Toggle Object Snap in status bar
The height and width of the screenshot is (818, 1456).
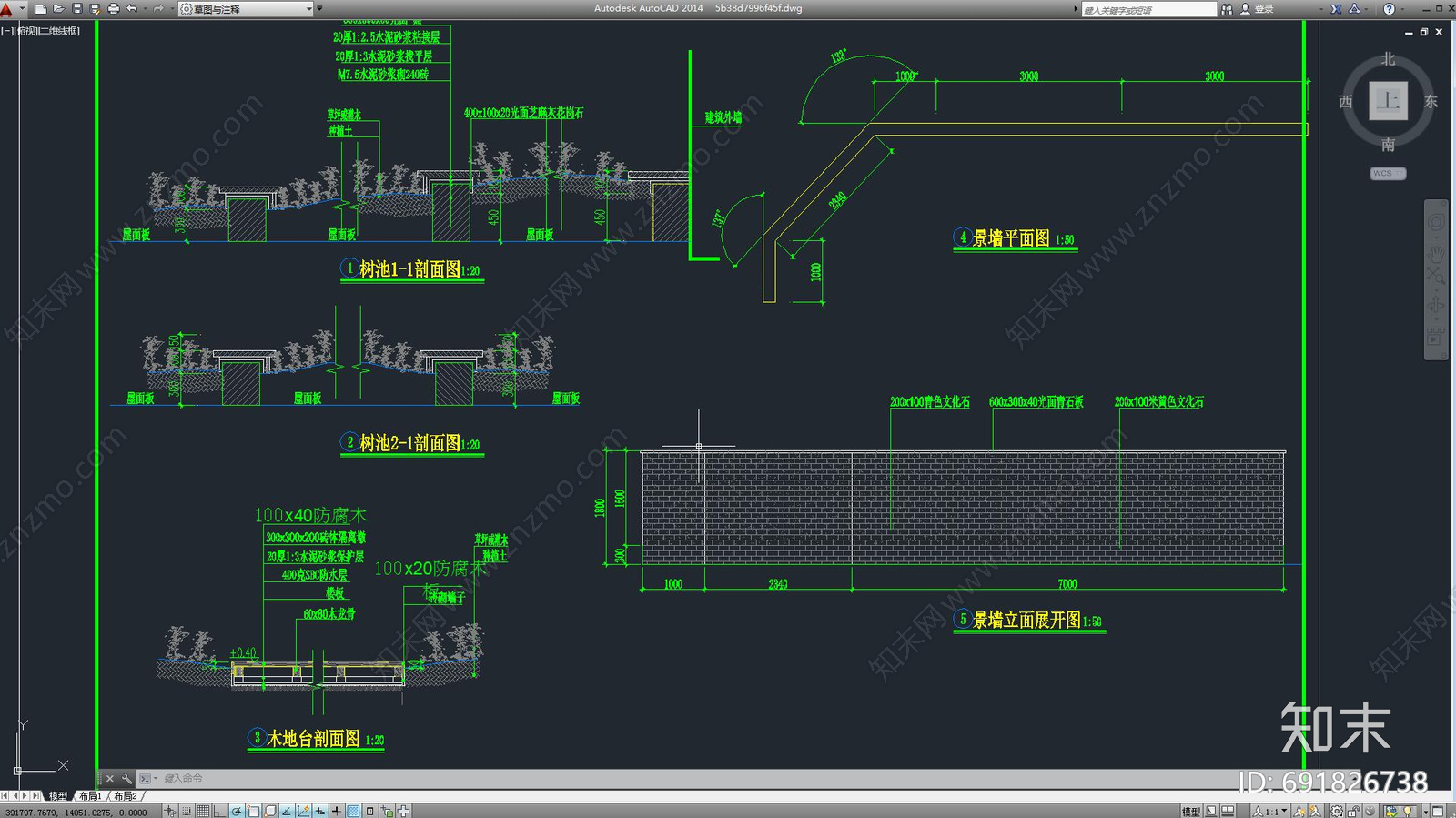(253, 811)
